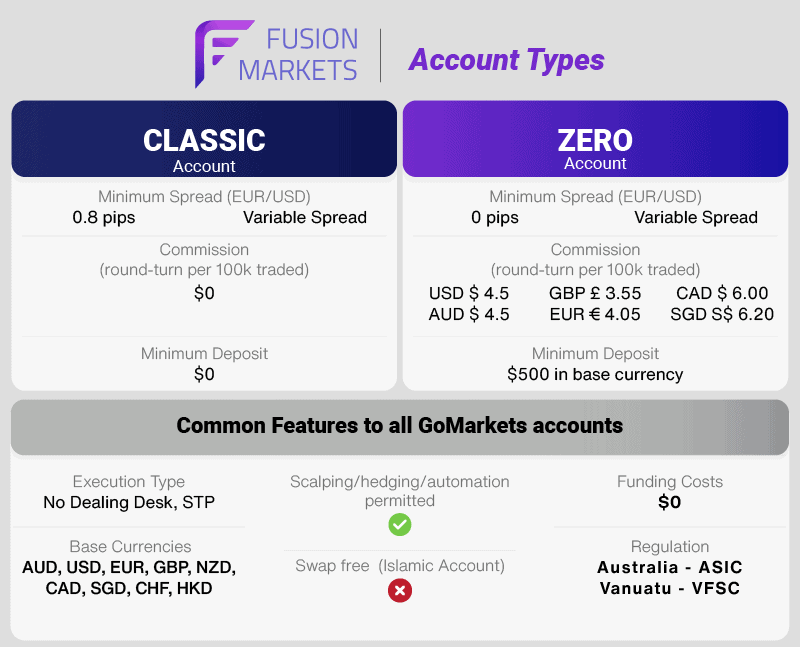
Task: Click the GBP £ 3.55 commission
Action: [595, 293]
